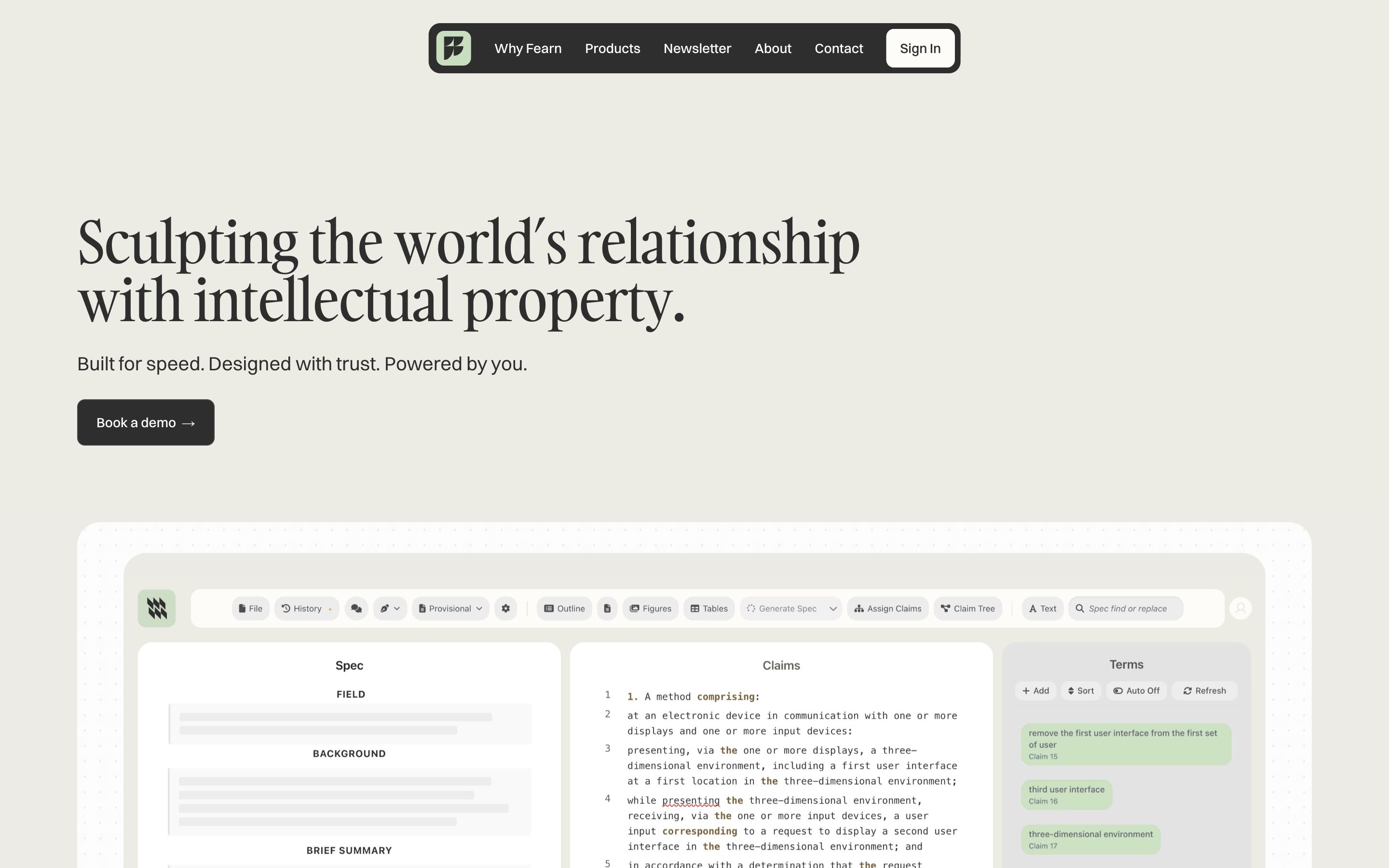Open the user profile avatar icon
Screen dimensions: 1389x868
pyautogui.click(x=1240, y=609)
